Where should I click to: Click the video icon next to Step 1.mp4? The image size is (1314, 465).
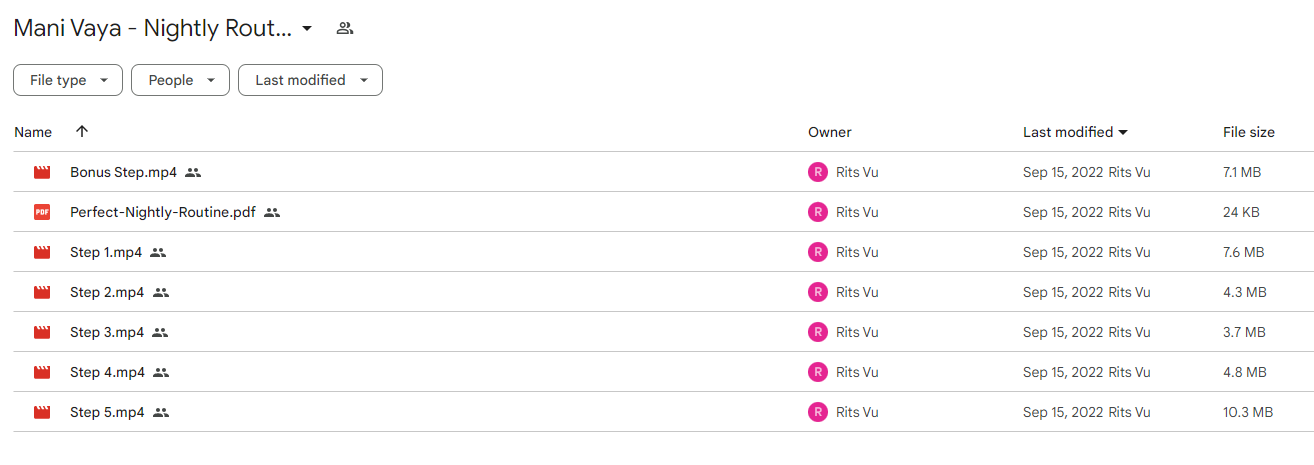(x=42, y=252)
